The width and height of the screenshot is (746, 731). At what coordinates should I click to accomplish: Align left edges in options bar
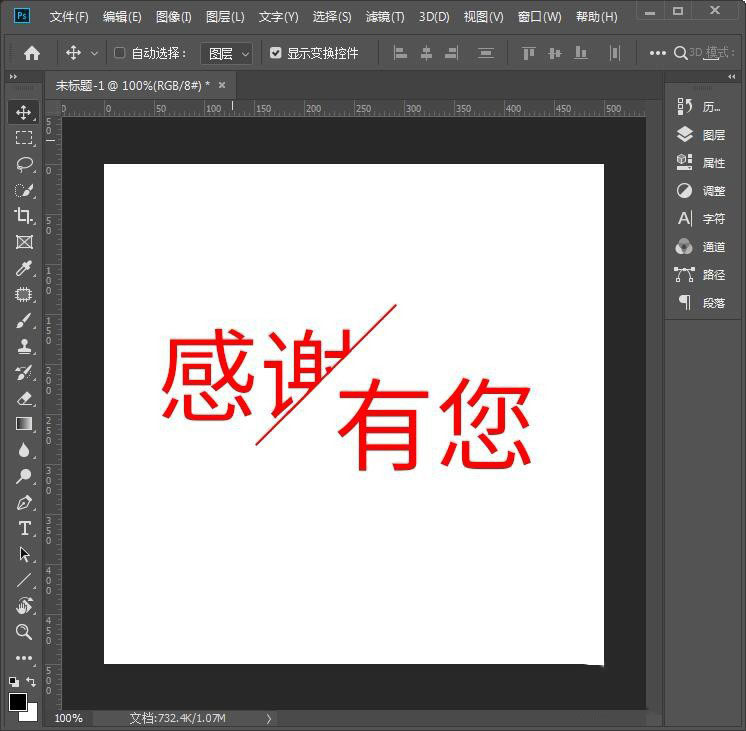(400, 53)
